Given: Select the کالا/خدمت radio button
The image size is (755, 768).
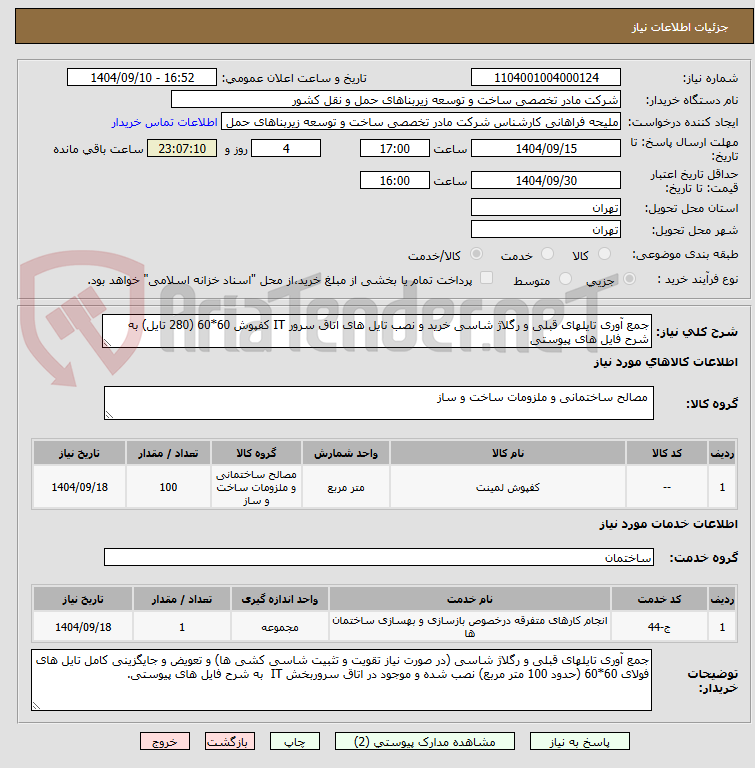Looking at the screenshot, I should (x=476, y=254).
